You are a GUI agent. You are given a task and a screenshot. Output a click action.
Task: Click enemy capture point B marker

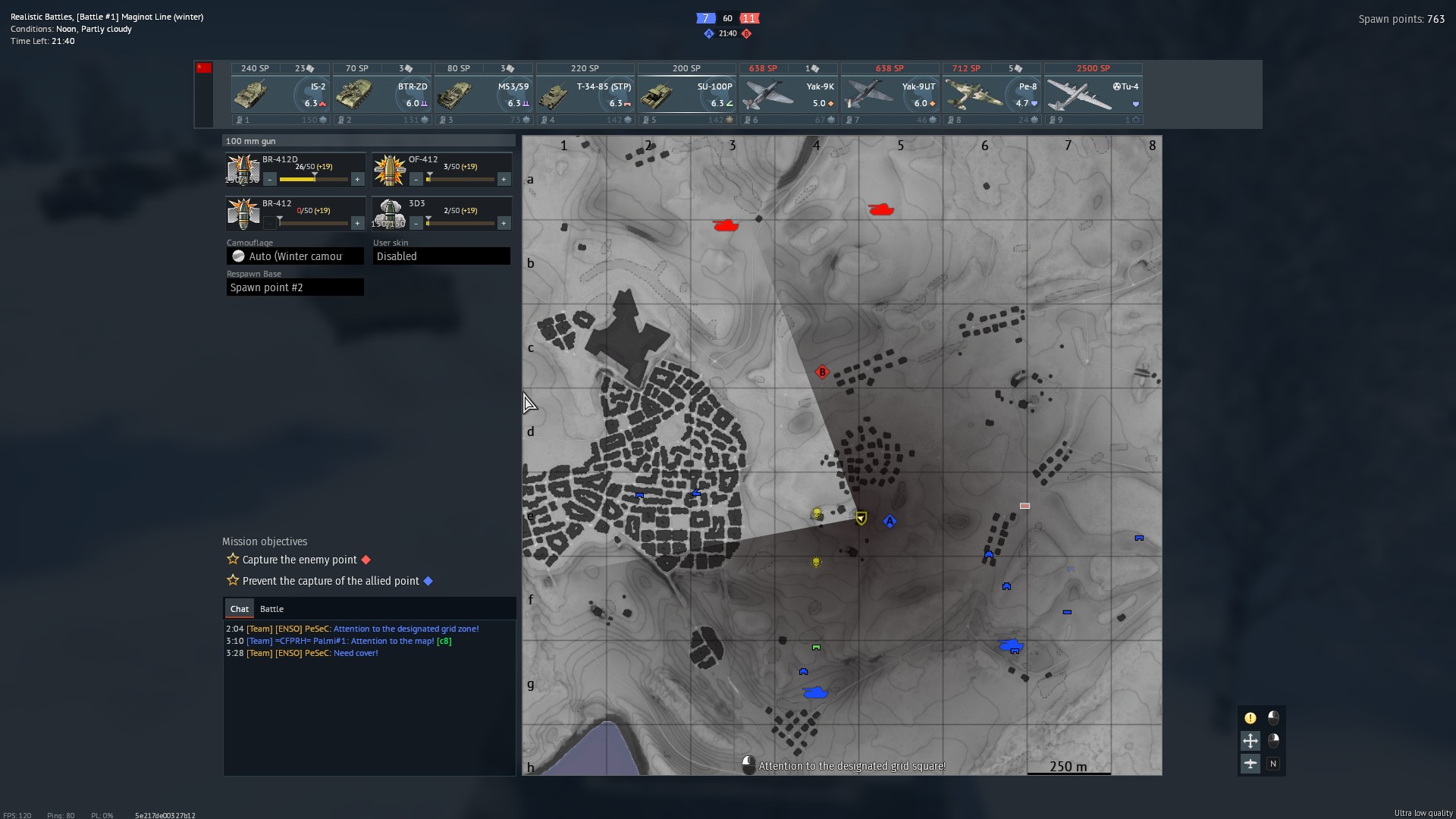tap(822, 372)
